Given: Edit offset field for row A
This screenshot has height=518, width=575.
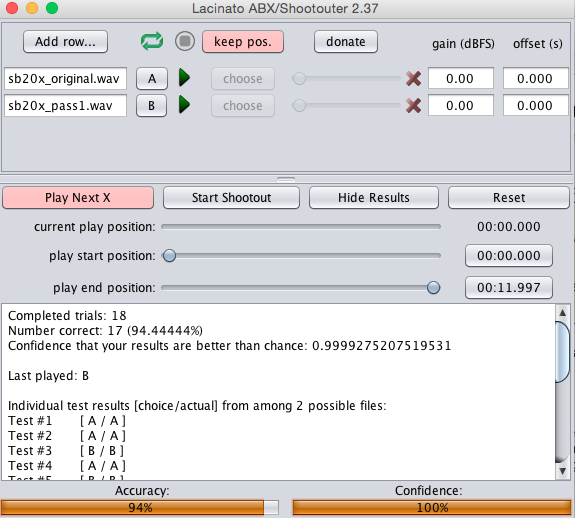Looking at the screenshot, I should tap(535, 78).
